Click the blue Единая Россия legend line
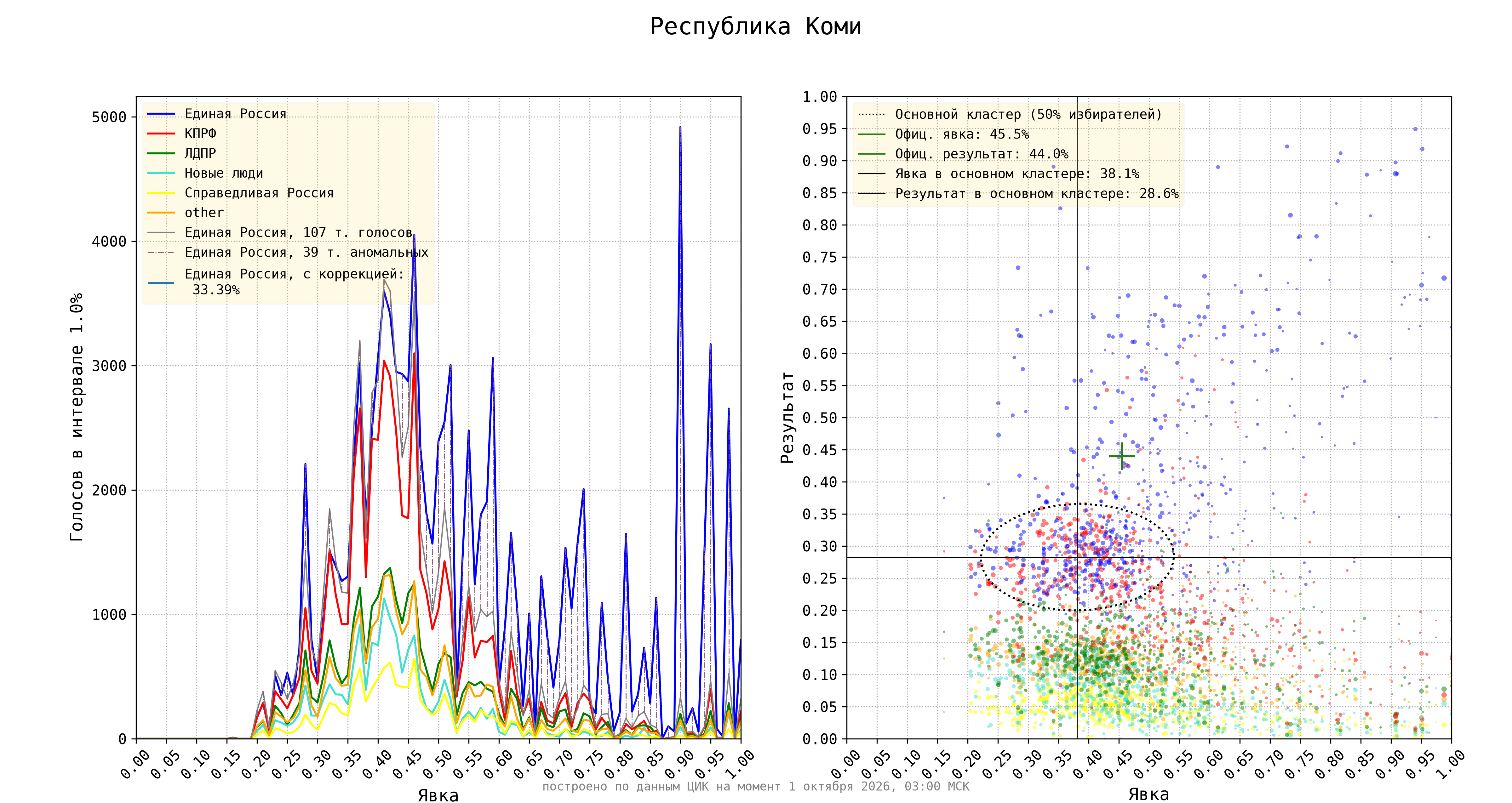 pos(161,114)
